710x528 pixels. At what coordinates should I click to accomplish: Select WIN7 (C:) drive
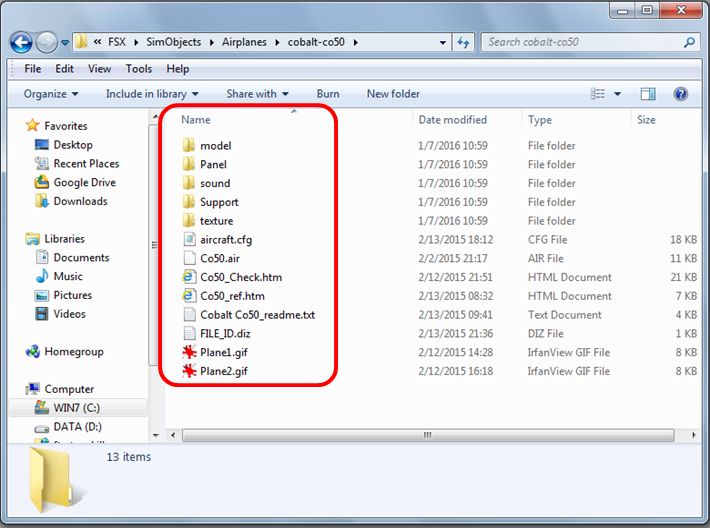click(67, 408)
